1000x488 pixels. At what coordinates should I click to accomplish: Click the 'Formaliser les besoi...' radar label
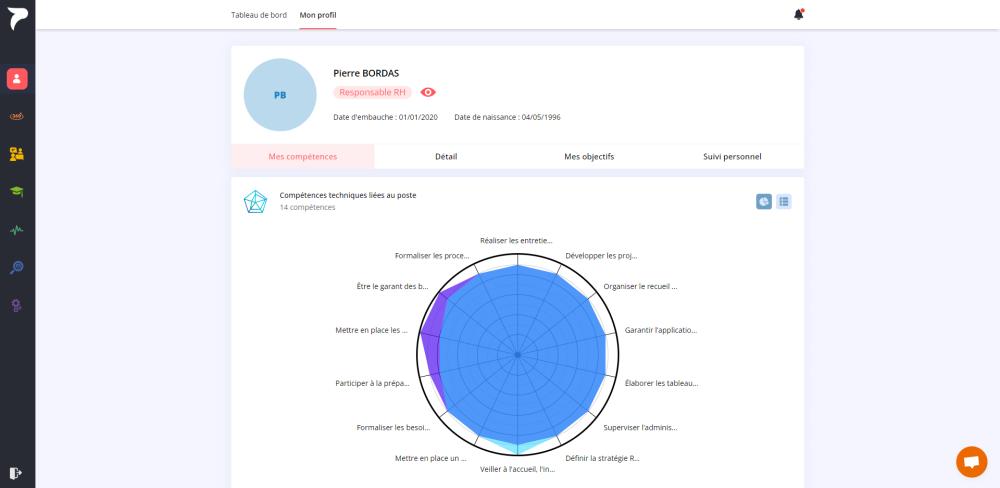point(393,427)
